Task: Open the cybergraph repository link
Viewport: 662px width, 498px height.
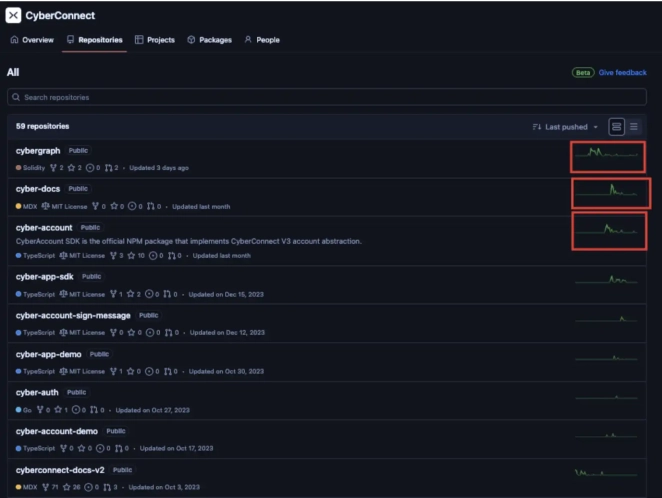Action: coord(38,150)
